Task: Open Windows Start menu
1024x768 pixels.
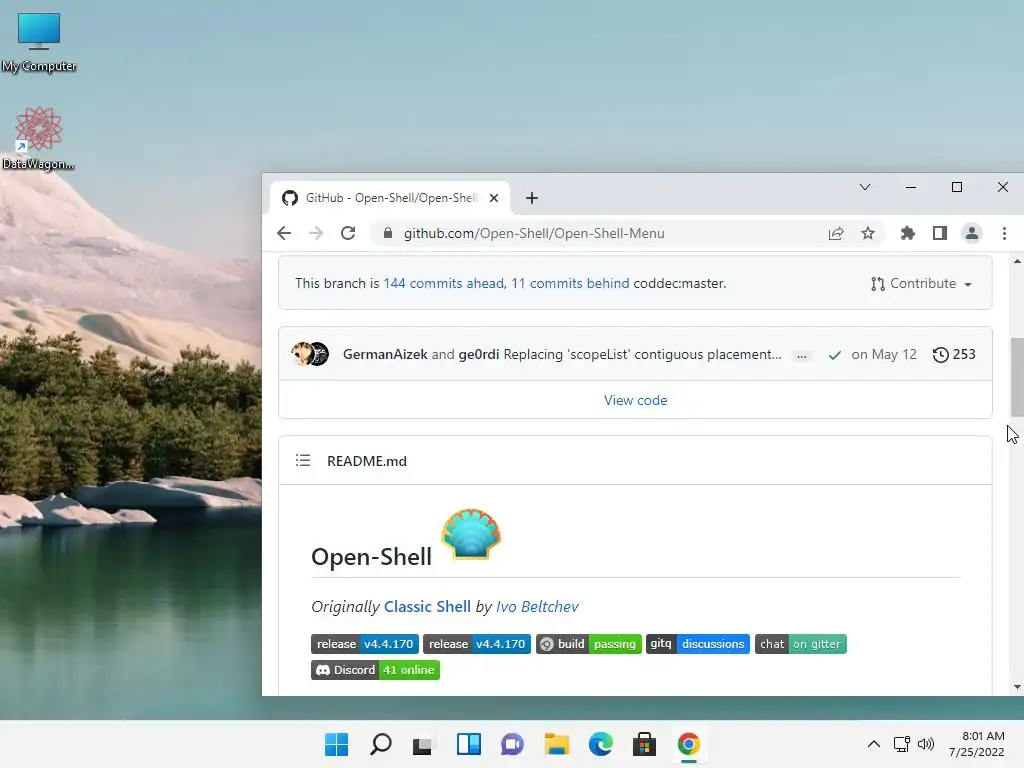Action: pos(337,744)
